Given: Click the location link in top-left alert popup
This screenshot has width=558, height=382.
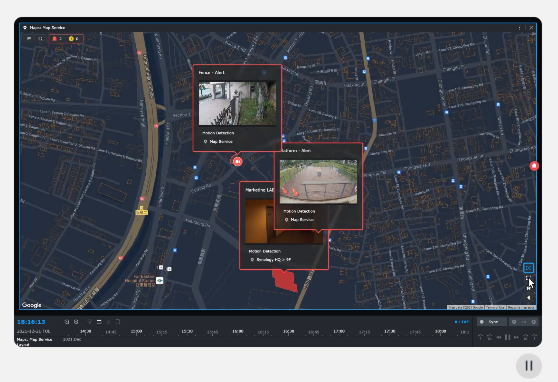Looking at the screenshot, I should [x=218, y=141].
